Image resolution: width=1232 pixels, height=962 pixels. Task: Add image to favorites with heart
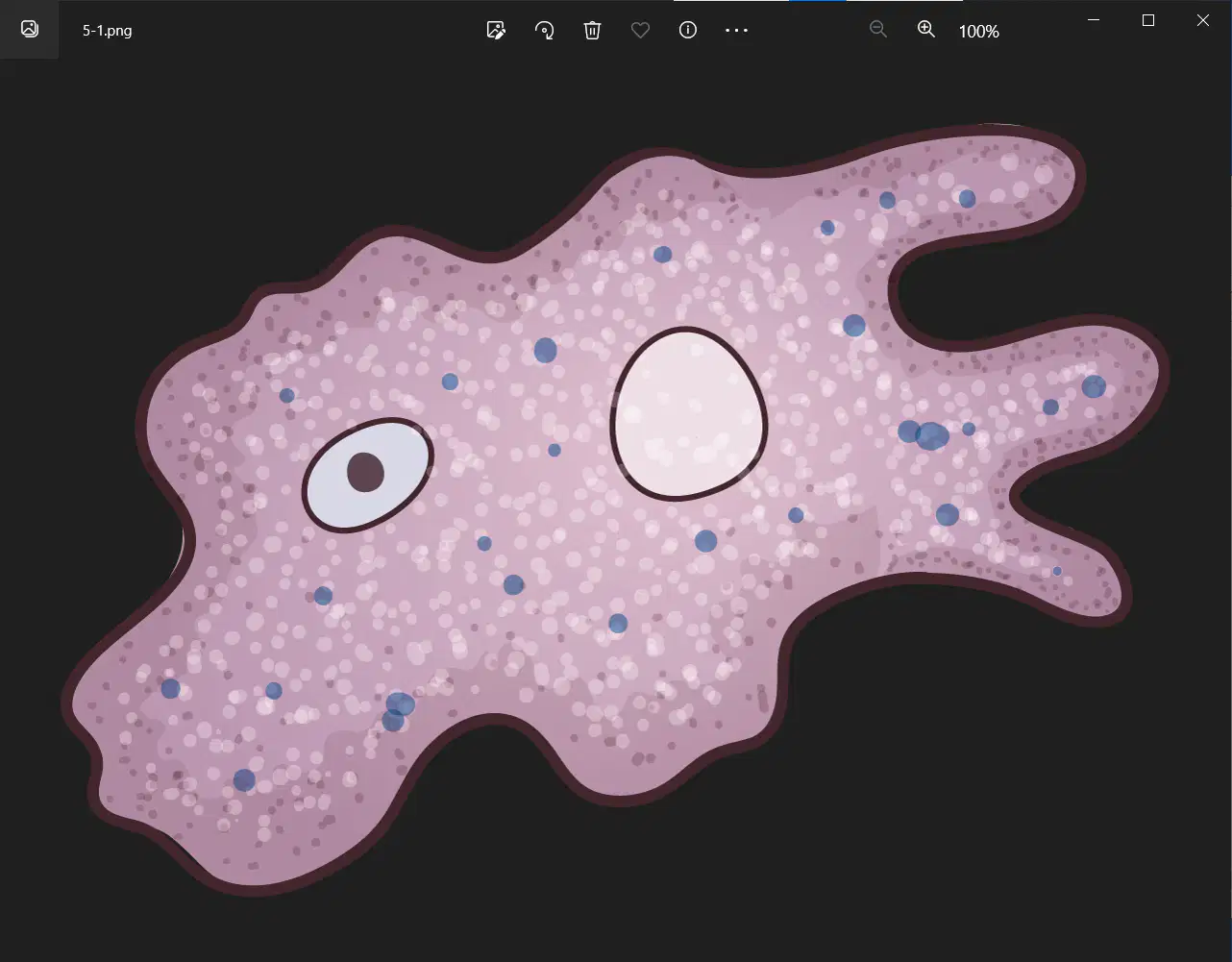(x=640, y=31)
